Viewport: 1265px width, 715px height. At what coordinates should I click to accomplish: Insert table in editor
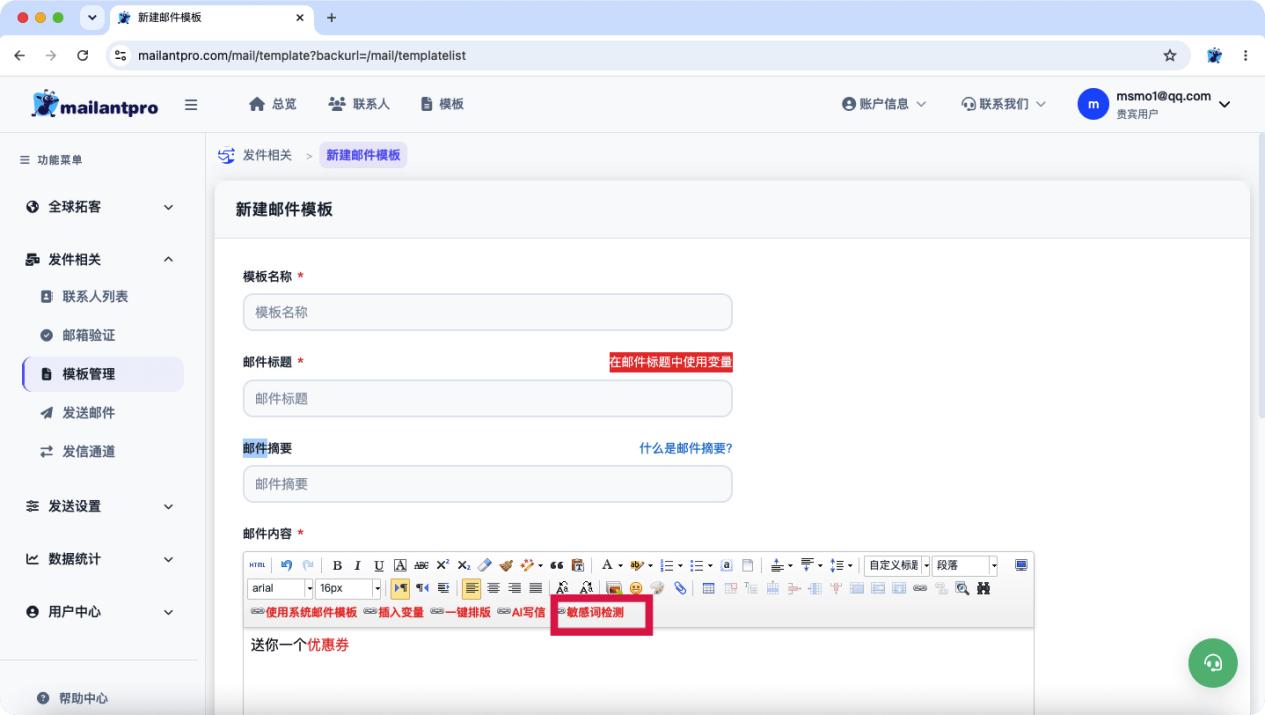tap(708, 588)
